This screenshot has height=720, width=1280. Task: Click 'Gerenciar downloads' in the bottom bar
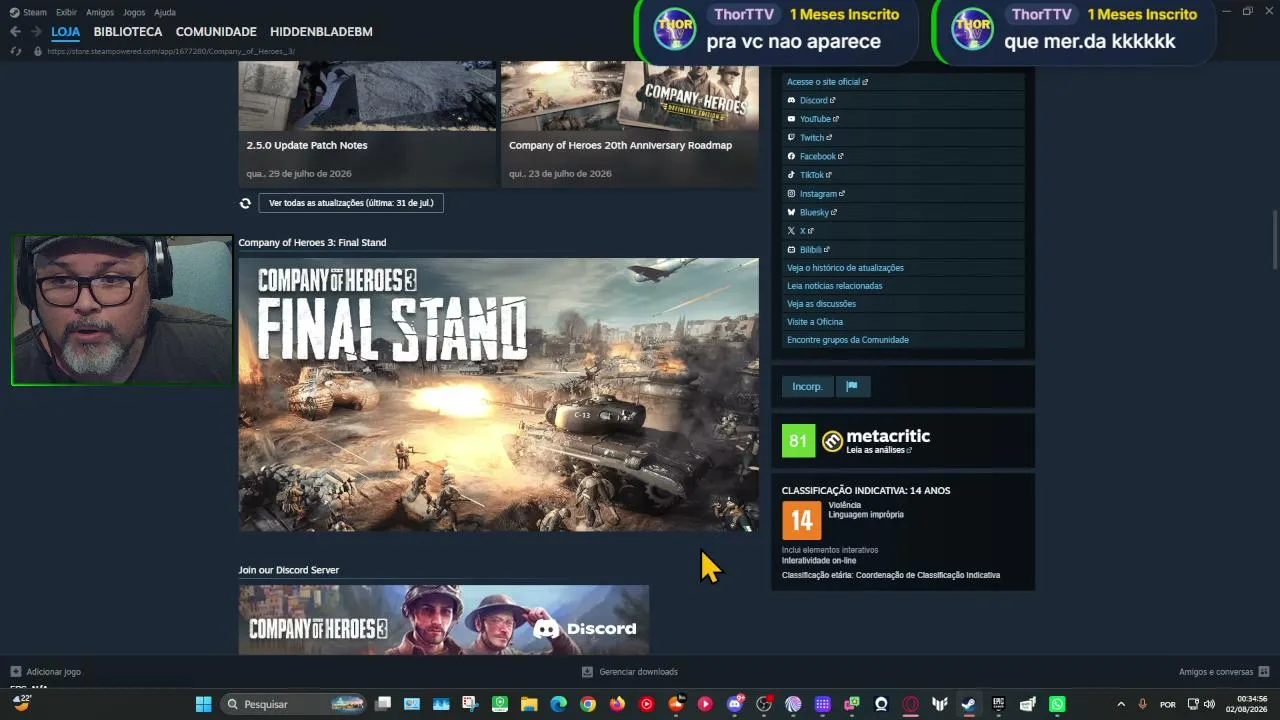(x=638, y=672)
